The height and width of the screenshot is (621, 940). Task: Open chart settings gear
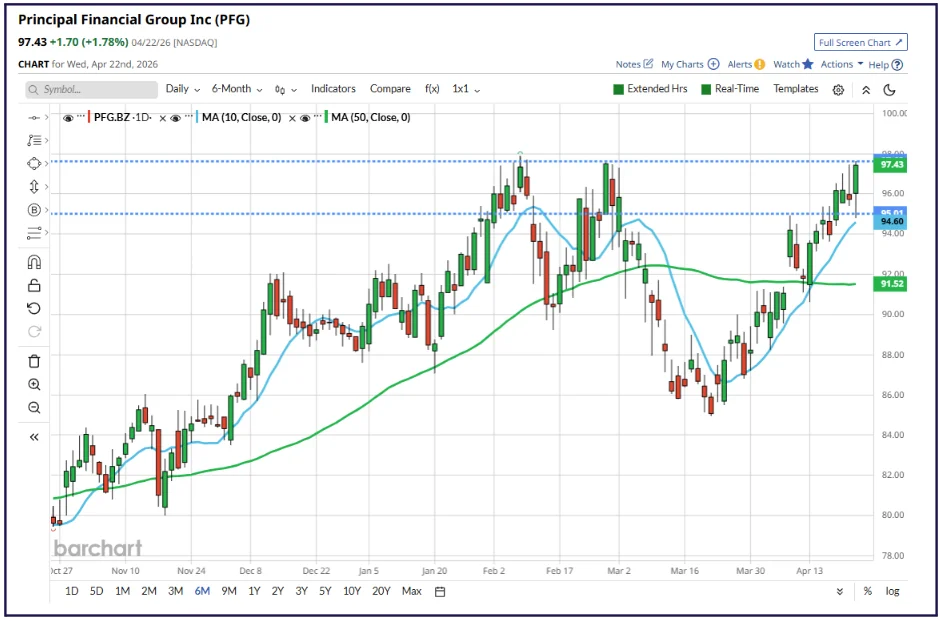[838, 90]
